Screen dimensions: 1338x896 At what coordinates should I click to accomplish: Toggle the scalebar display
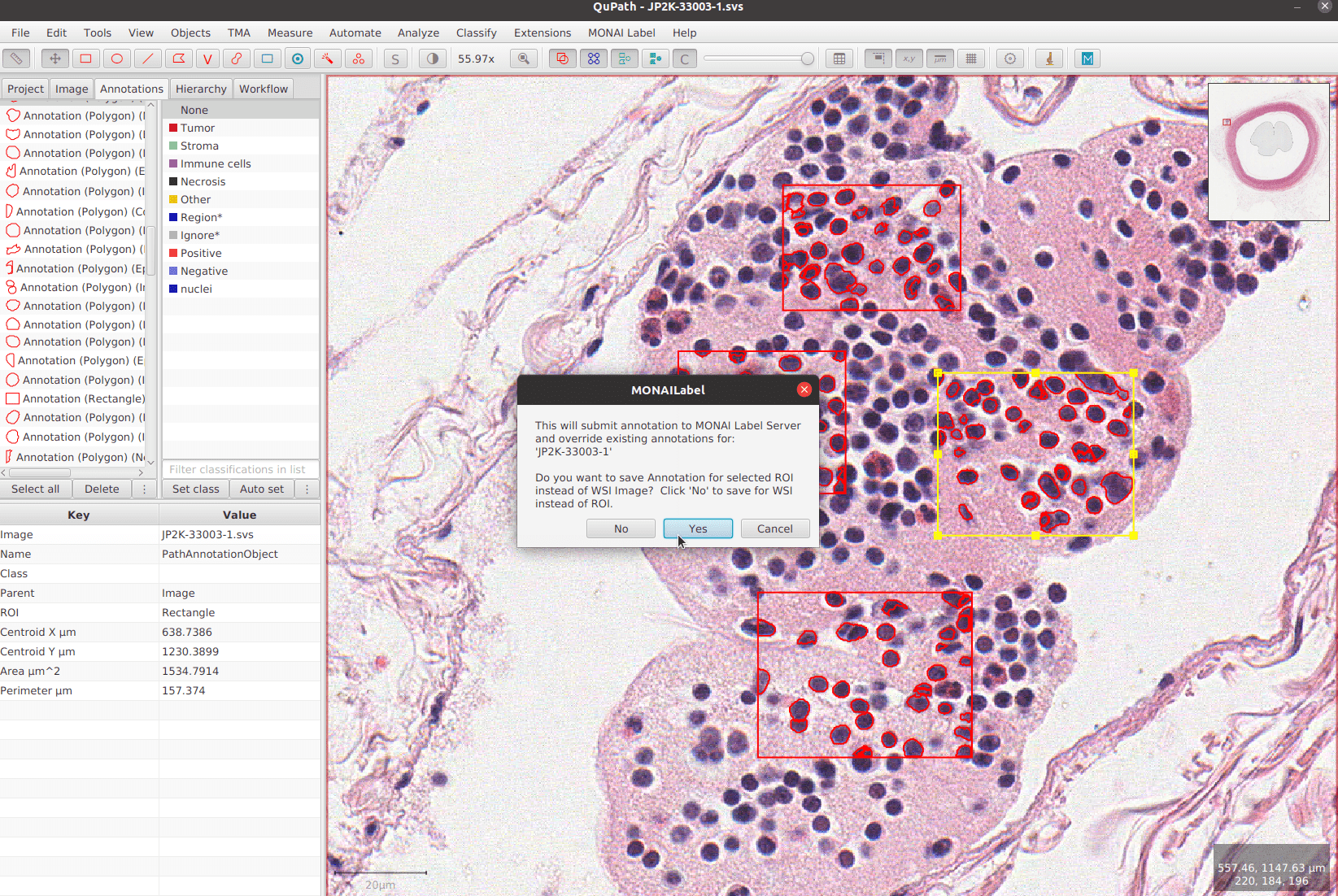[939, 59]
